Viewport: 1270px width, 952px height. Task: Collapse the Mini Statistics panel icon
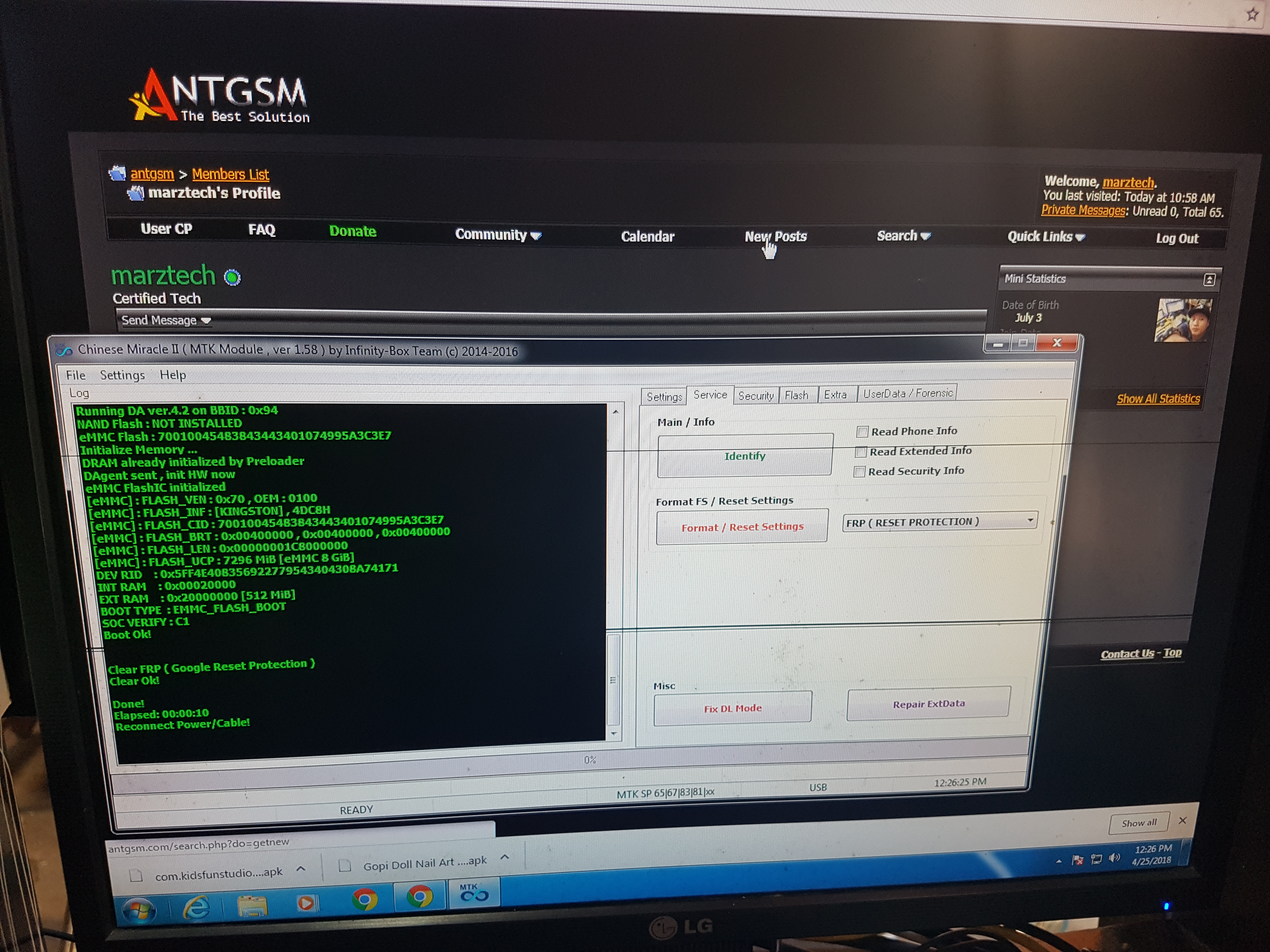pos(1209,280)
